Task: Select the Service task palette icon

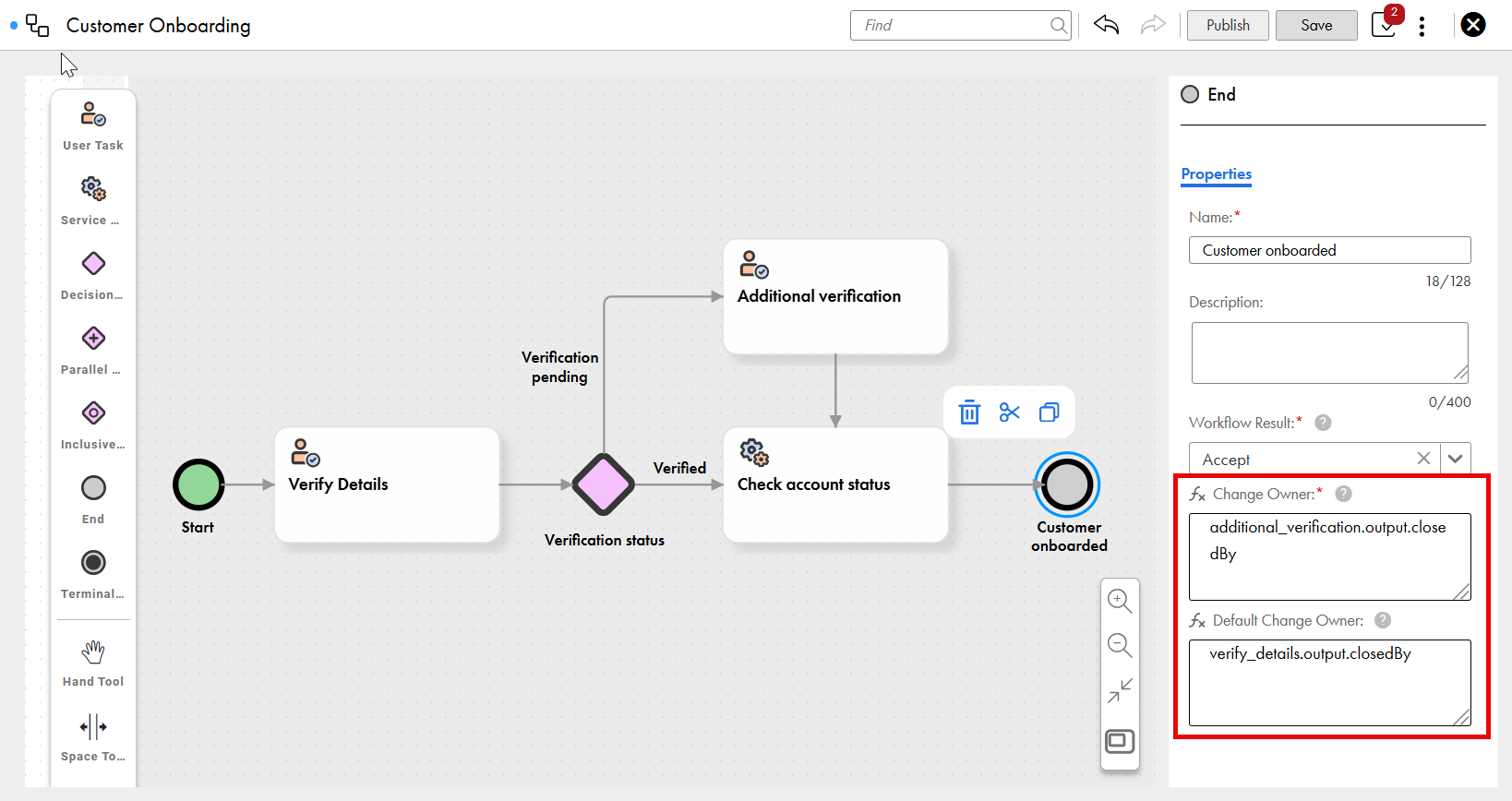Action: pyautogui.click(x=93, y=189)
